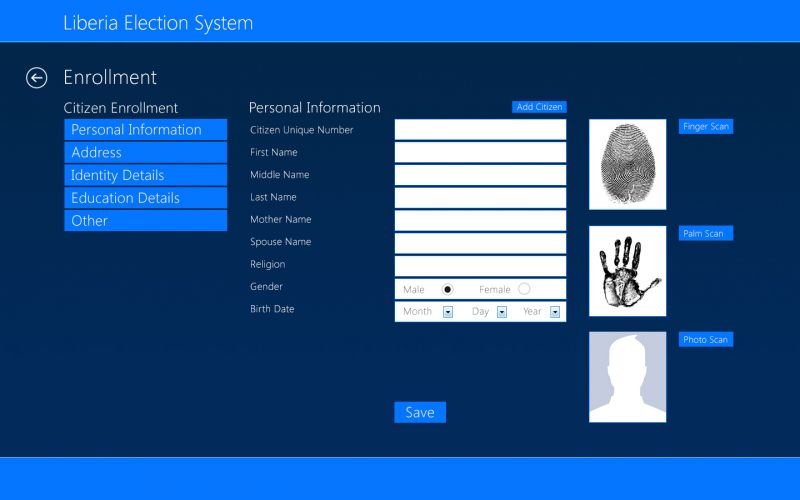The height and width of the screenshot is (500, 800).
Task: Click into the First Name field
Action: [480, 152]
